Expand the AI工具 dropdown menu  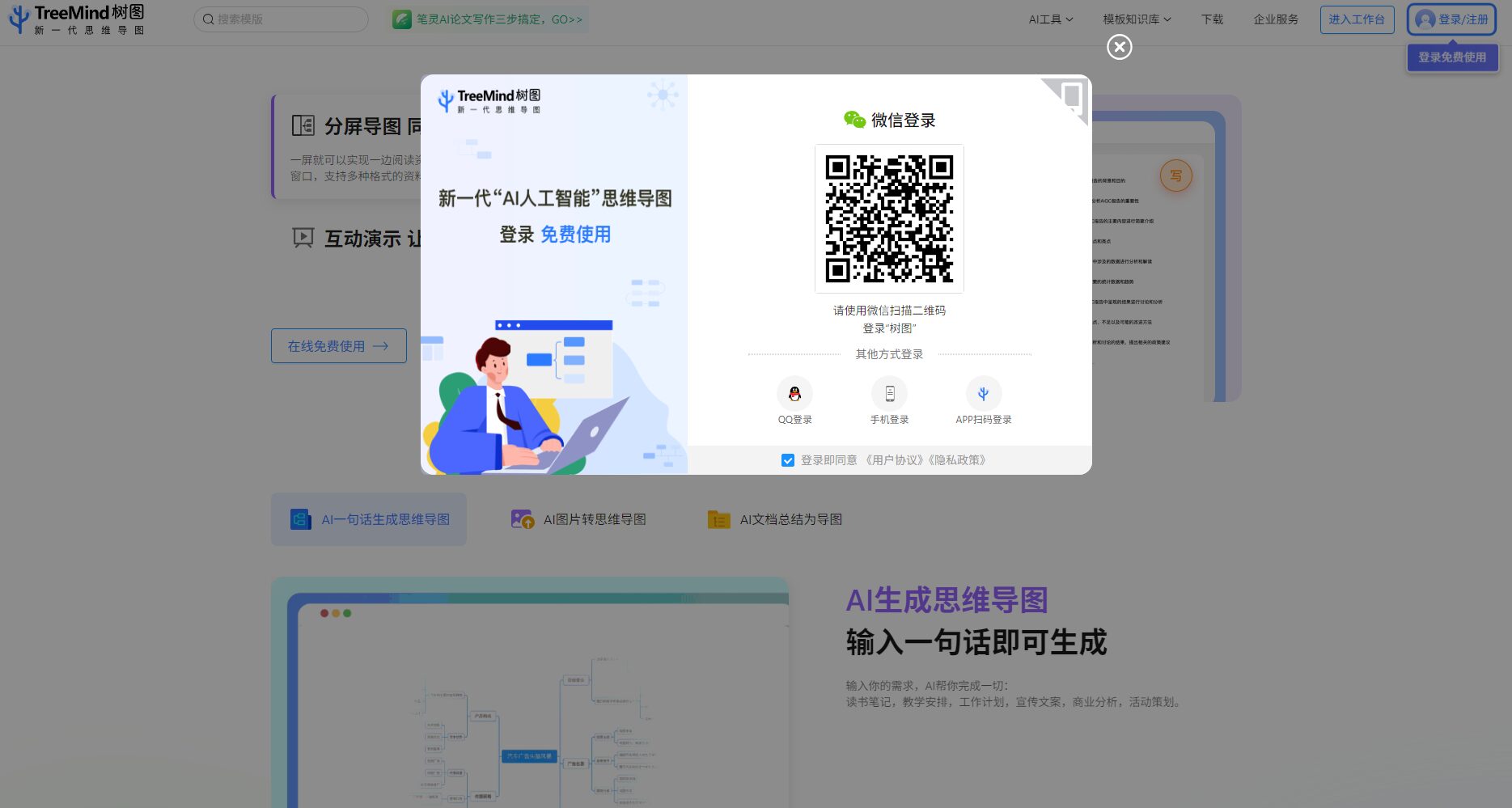[1050, 19]
